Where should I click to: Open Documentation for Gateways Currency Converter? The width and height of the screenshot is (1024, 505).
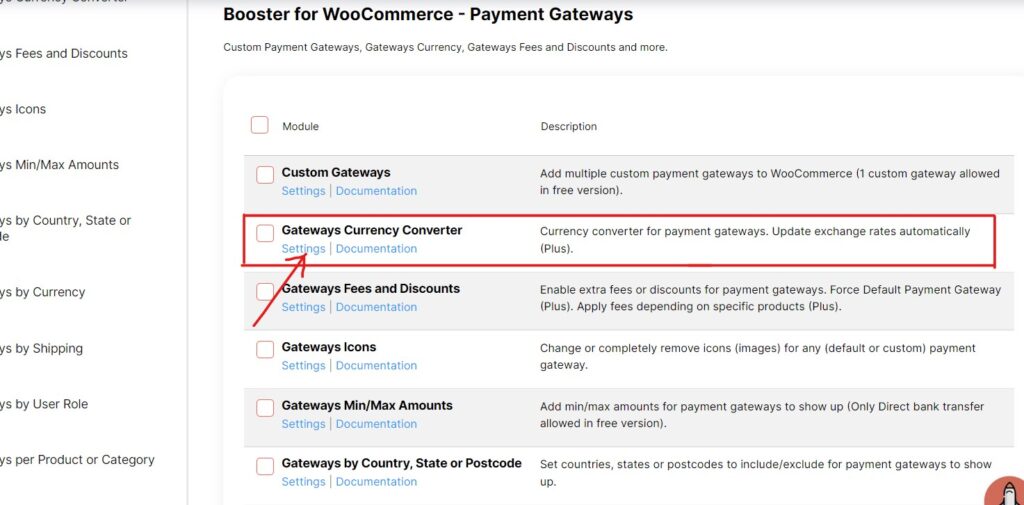coord(376,249)
